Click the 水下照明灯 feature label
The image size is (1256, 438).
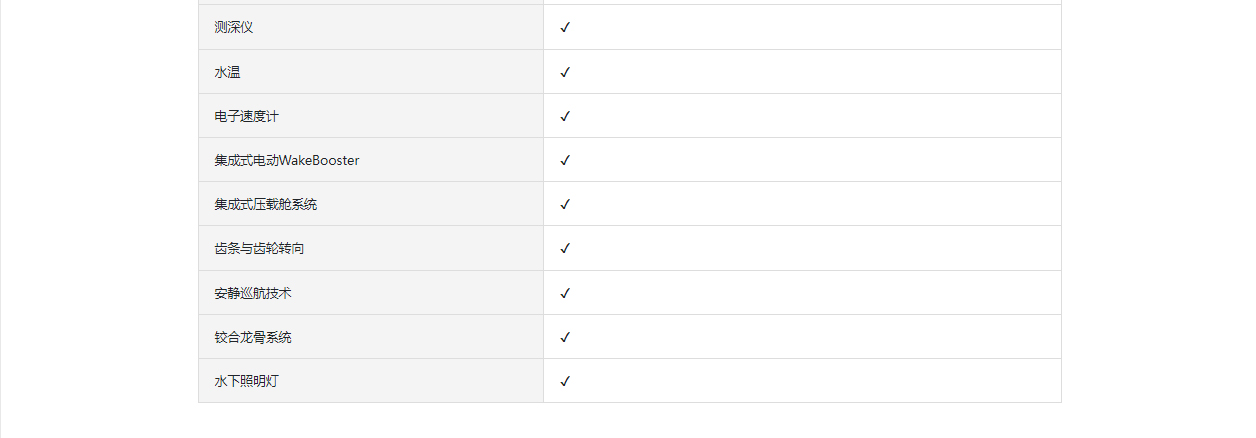[246, 381]
